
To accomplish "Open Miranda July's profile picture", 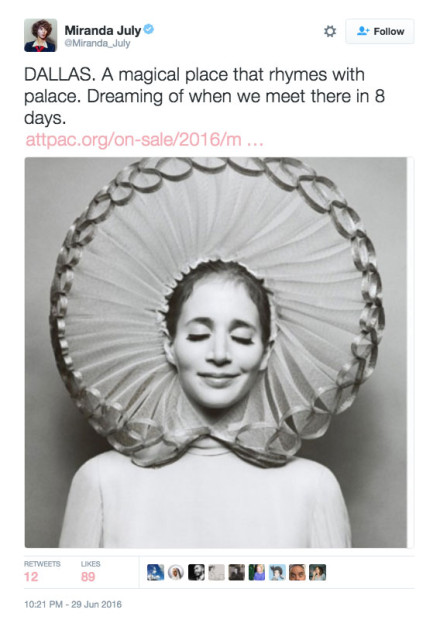I will (x=40, y=35).
